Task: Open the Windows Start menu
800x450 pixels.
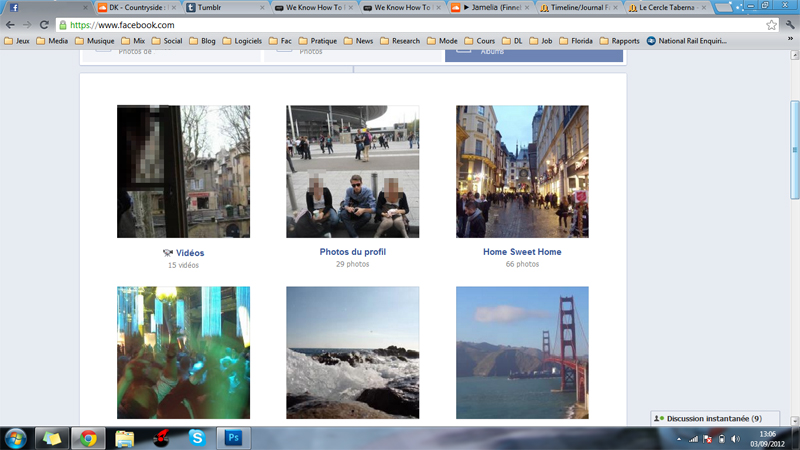Action: (15, 438)
